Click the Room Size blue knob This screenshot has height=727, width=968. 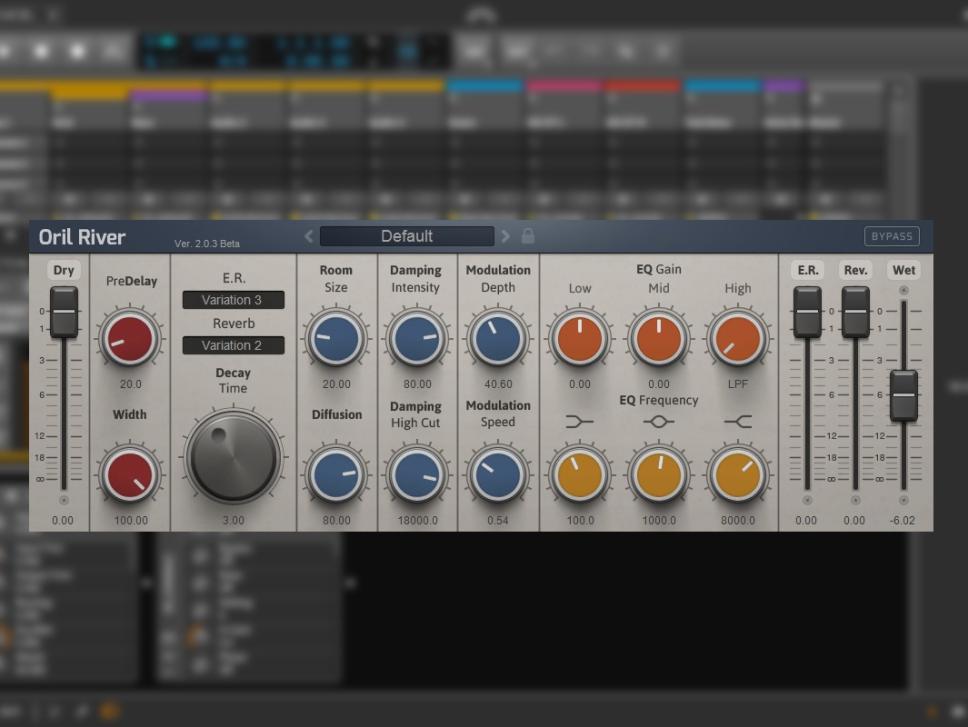pyautogui.click(x=336, y=339)
